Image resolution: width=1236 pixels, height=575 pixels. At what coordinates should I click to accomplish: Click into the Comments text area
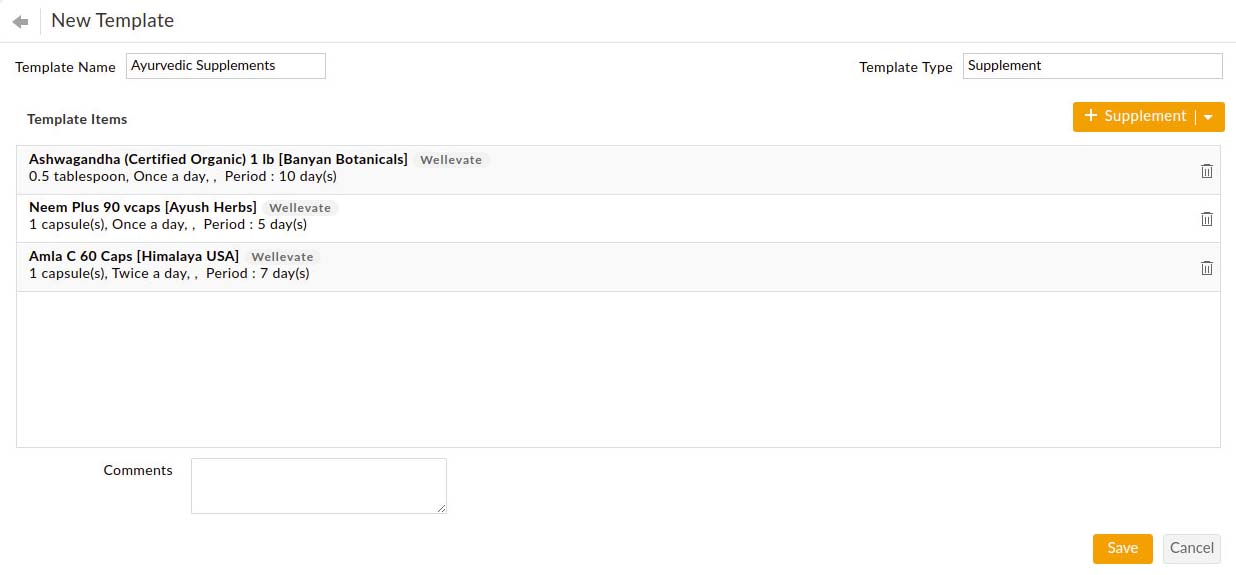pyautogui.click(x=318, y=486)
